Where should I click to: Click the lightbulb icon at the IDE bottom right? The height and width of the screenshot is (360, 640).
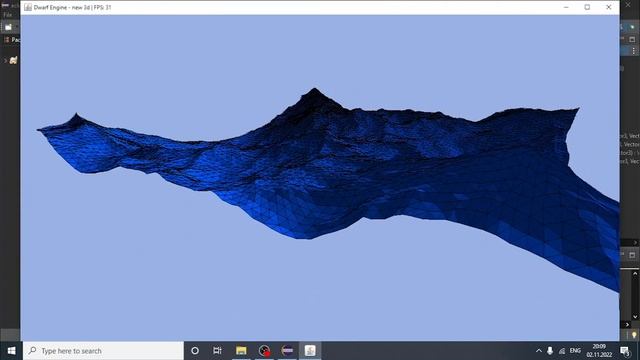pyautogui.click(x=634, y=335)
